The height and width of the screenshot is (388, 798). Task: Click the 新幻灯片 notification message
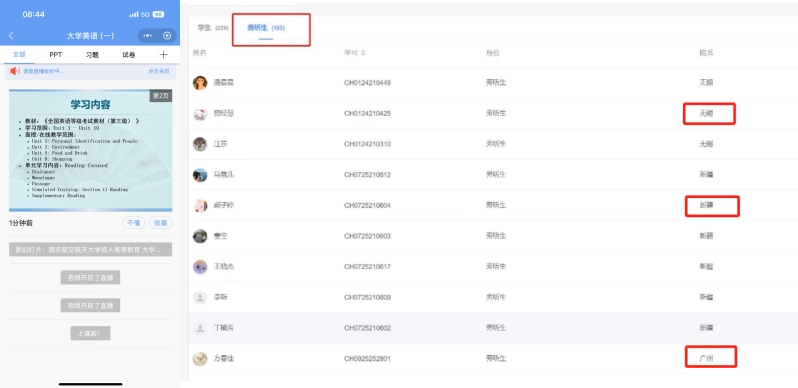click(x=91, y=250)
